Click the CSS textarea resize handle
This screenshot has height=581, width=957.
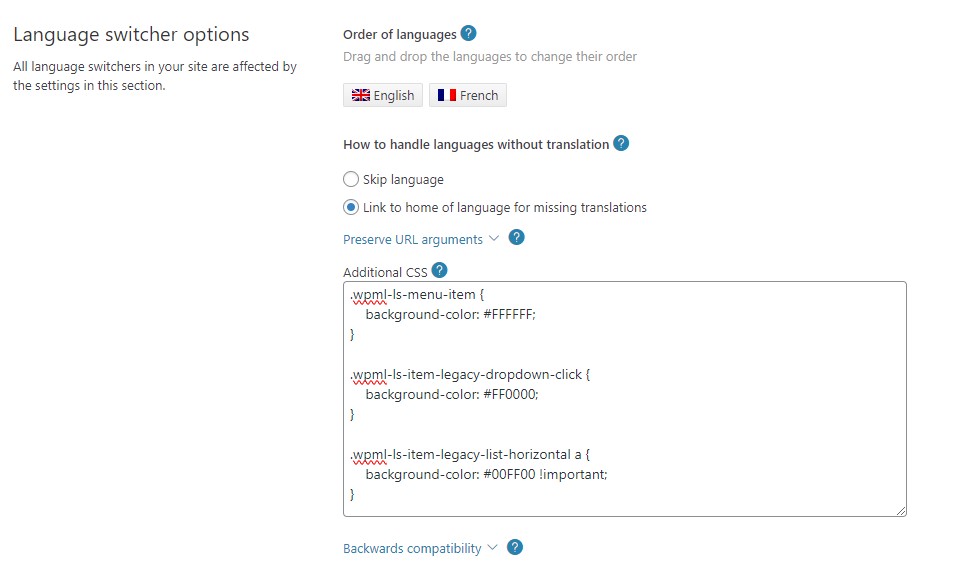(x=900, y=510)
